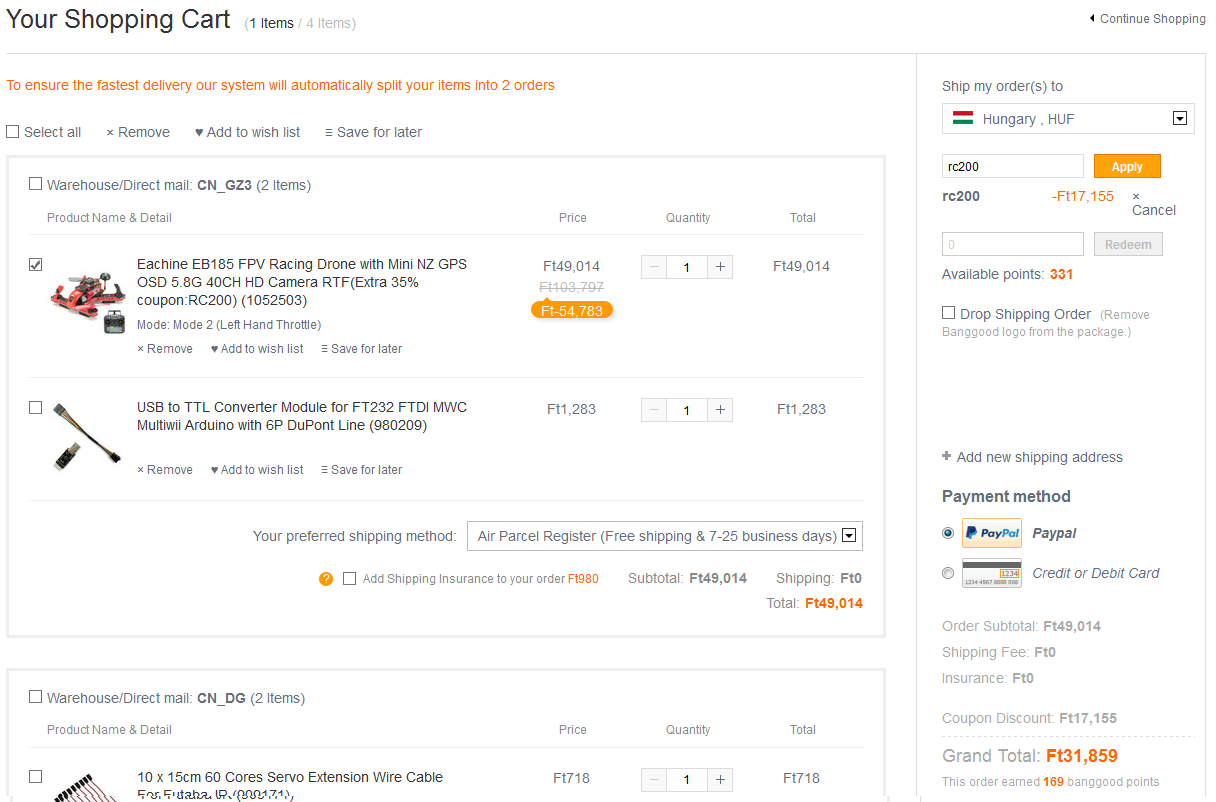Uncheck the Eachine EB185 drone item checkbox

coord(36,265)
